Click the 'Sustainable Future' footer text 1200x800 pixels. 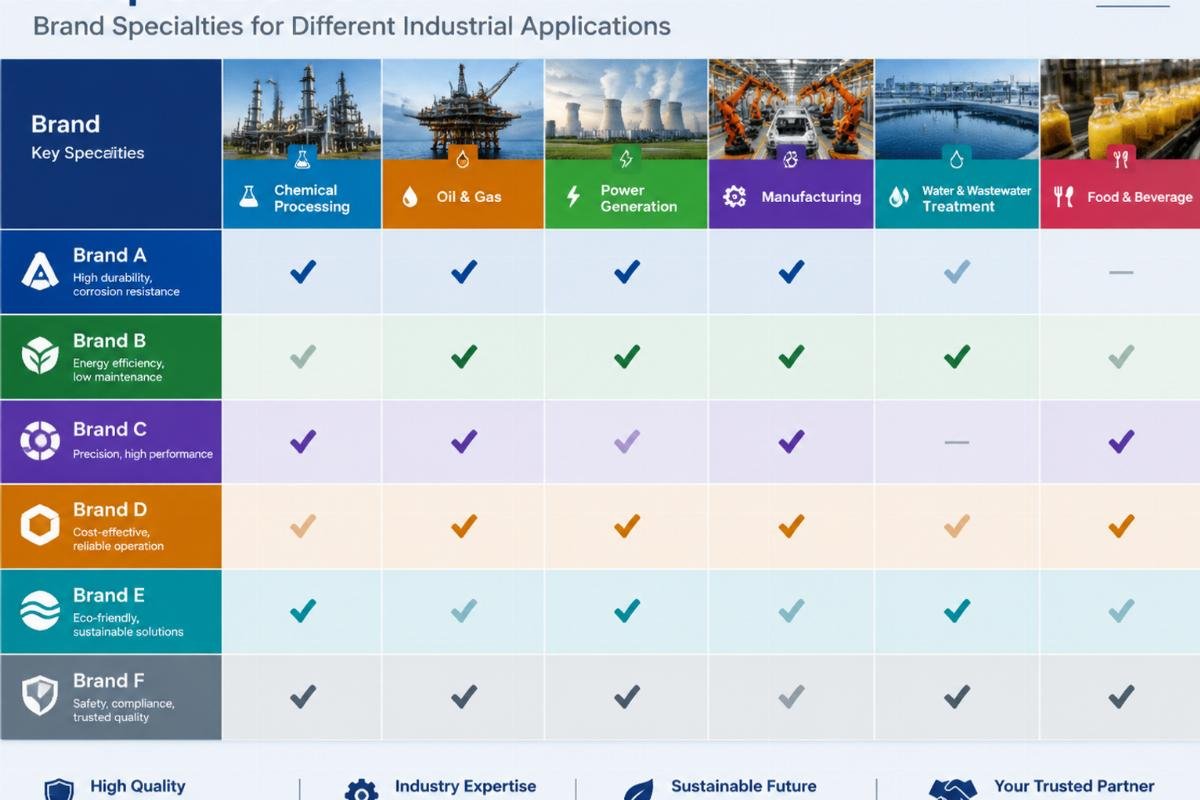(x=744, y=786)
